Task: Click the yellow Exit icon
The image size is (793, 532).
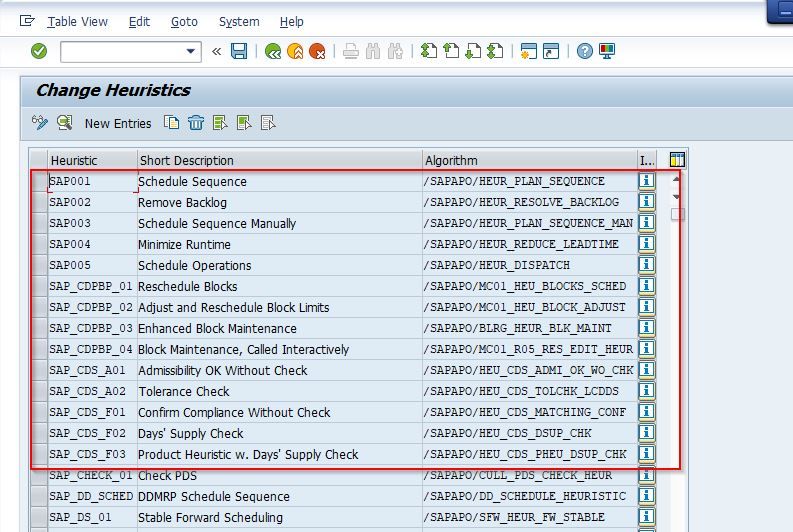Action: (295, 51)
